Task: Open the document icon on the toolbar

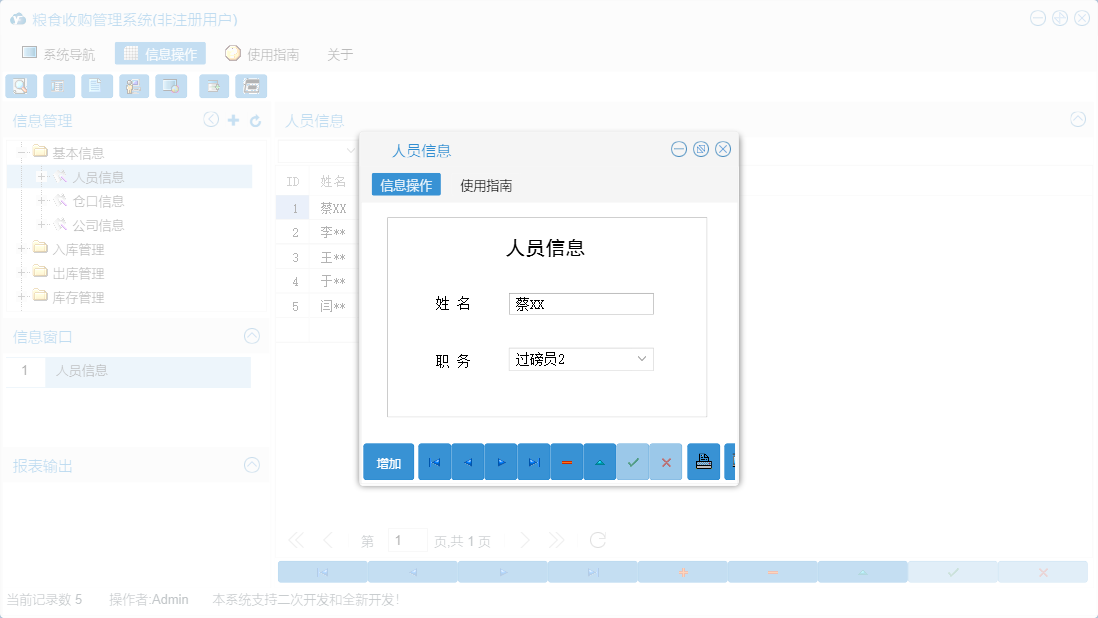Action: pos(96,86)
